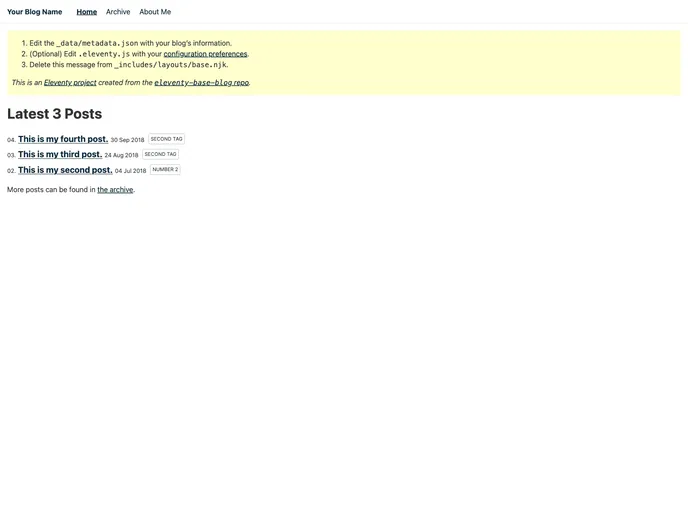
Task: Click the _data/metadata.json code text
Action: point(97,44)
